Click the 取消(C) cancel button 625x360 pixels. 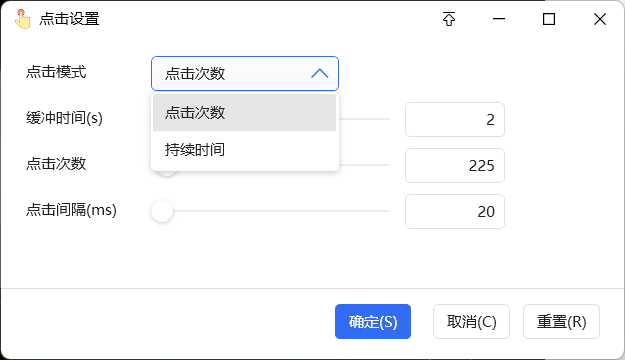(x=471, y=321)
